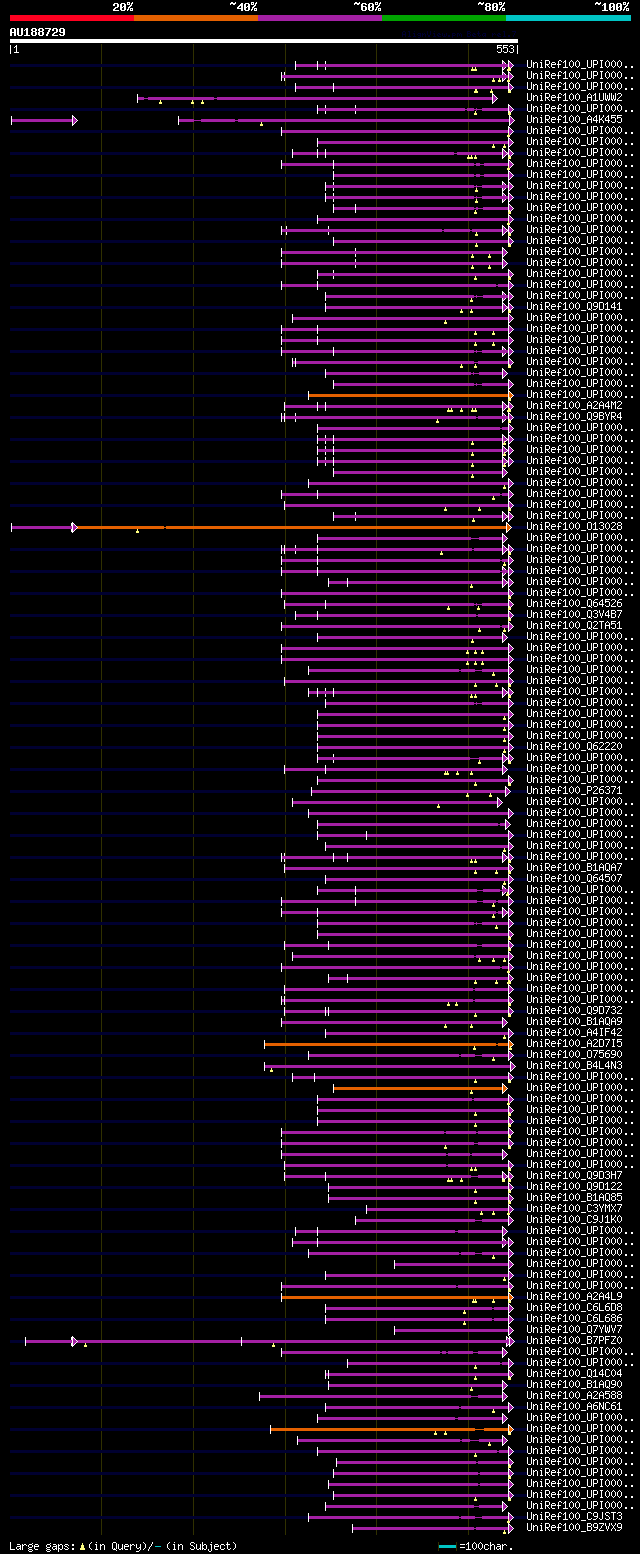Open hit UniRef100_O13028
Screen dimensions: 640x1554
coord(574,527)
